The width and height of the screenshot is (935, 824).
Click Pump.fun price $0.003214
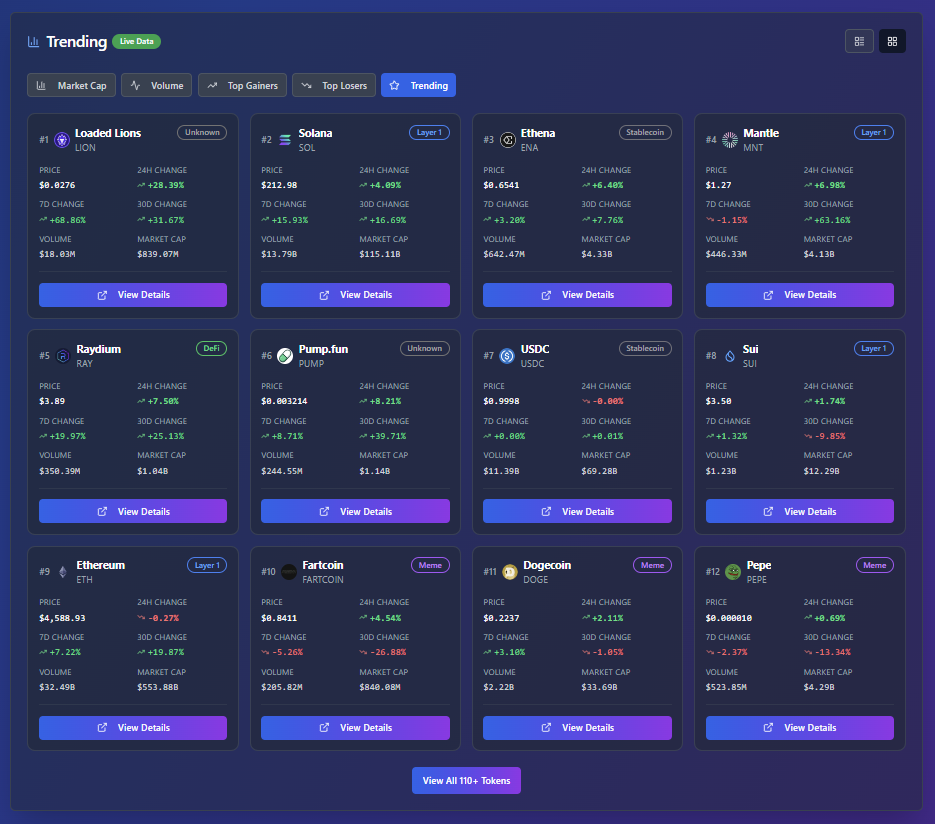pos(284,401)
